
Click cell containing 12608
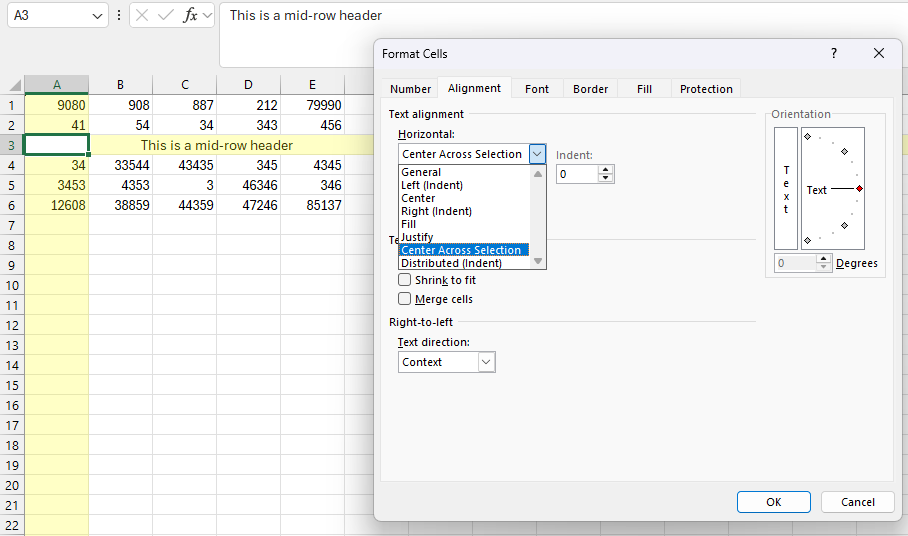click(57, 205)
